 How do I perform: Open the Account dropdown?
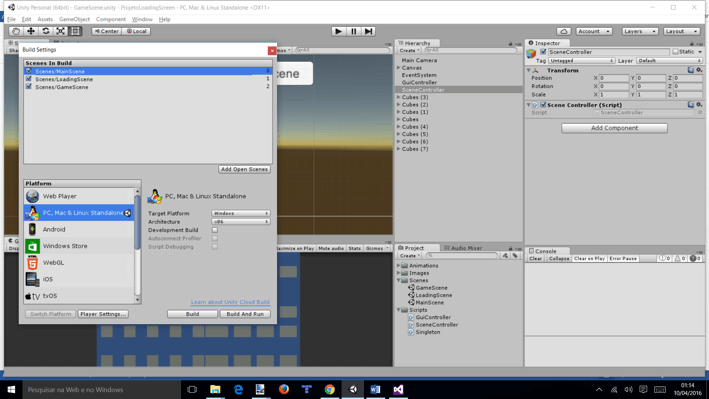[x=594, y=31]
